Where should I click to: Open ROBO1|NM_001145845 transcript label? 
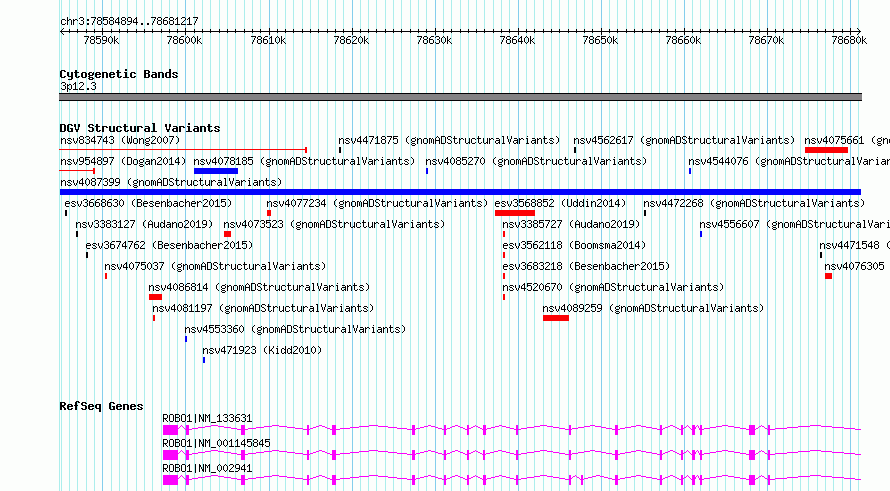click(x=216, y=443)
